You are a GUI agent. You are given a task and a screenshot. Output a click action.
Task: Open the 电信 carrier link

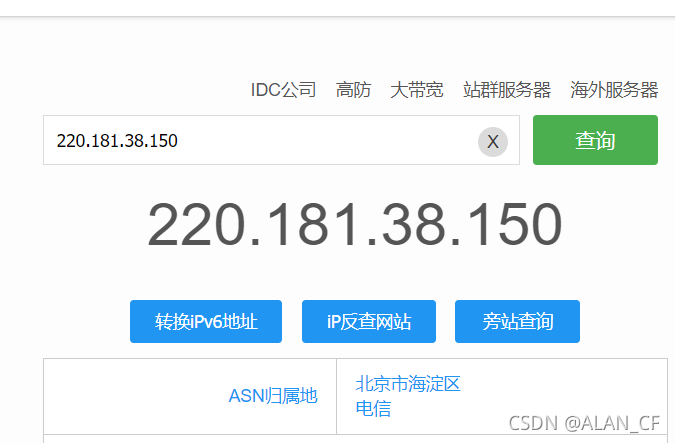373,408
